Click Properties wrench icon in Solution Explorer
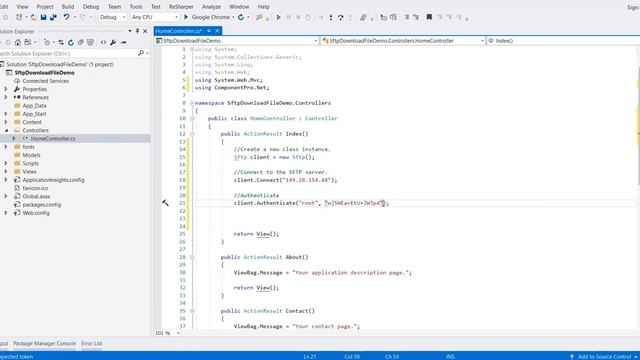Screen dimensions: 640x360 tap(113, 42)
